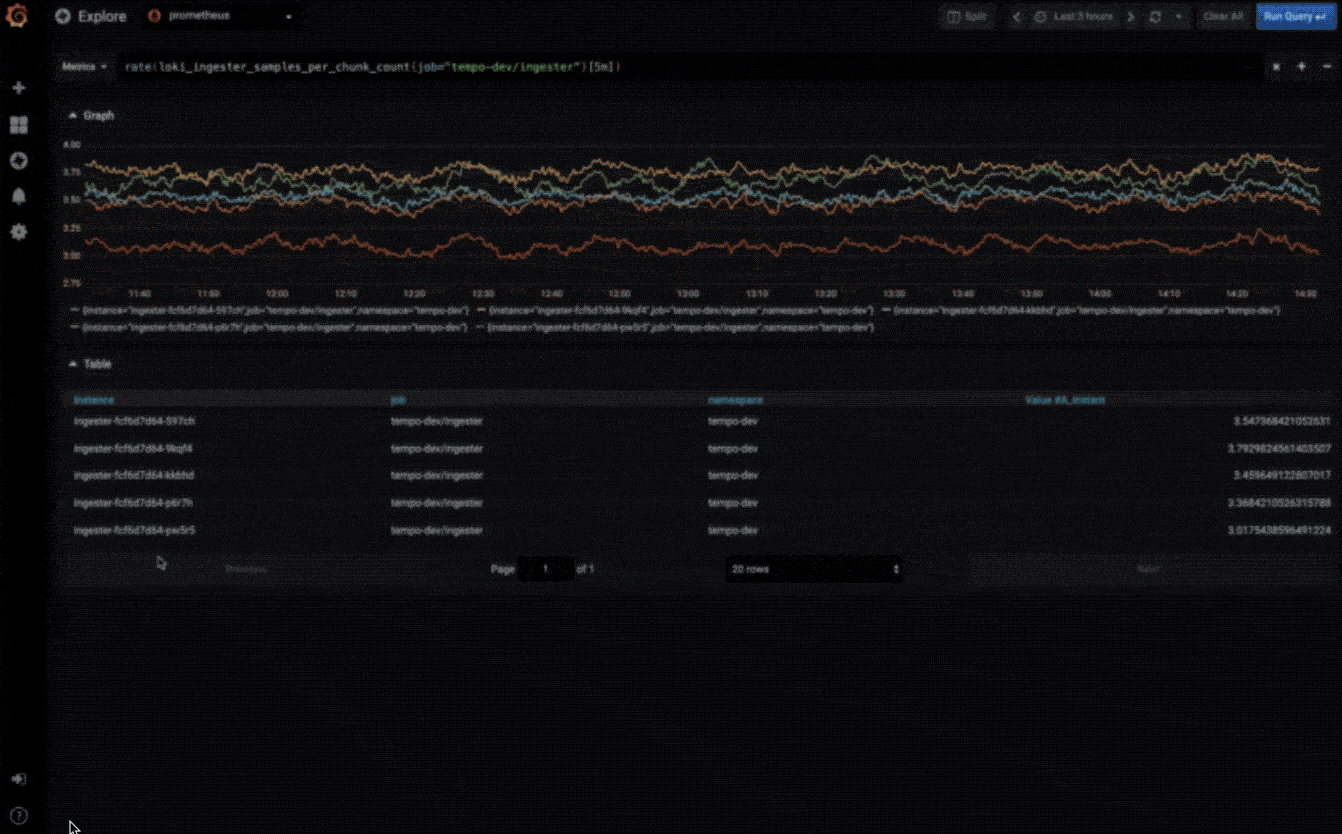Collapse the Table panel
The height and width of the screenshot is (834, 1342).
90,364
